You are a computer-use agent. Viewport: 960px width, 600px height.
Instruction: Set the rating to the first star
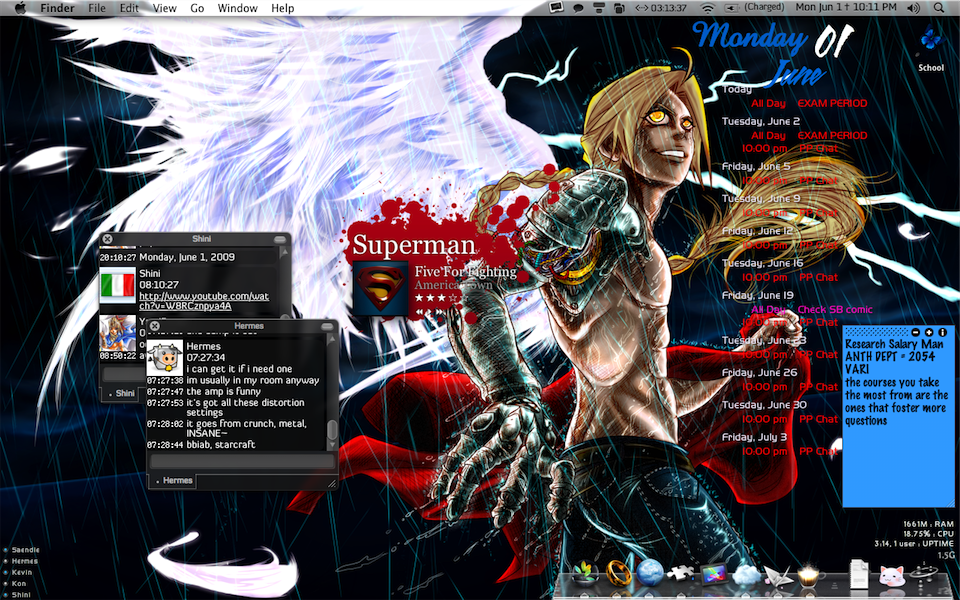(x=420, y=298)
